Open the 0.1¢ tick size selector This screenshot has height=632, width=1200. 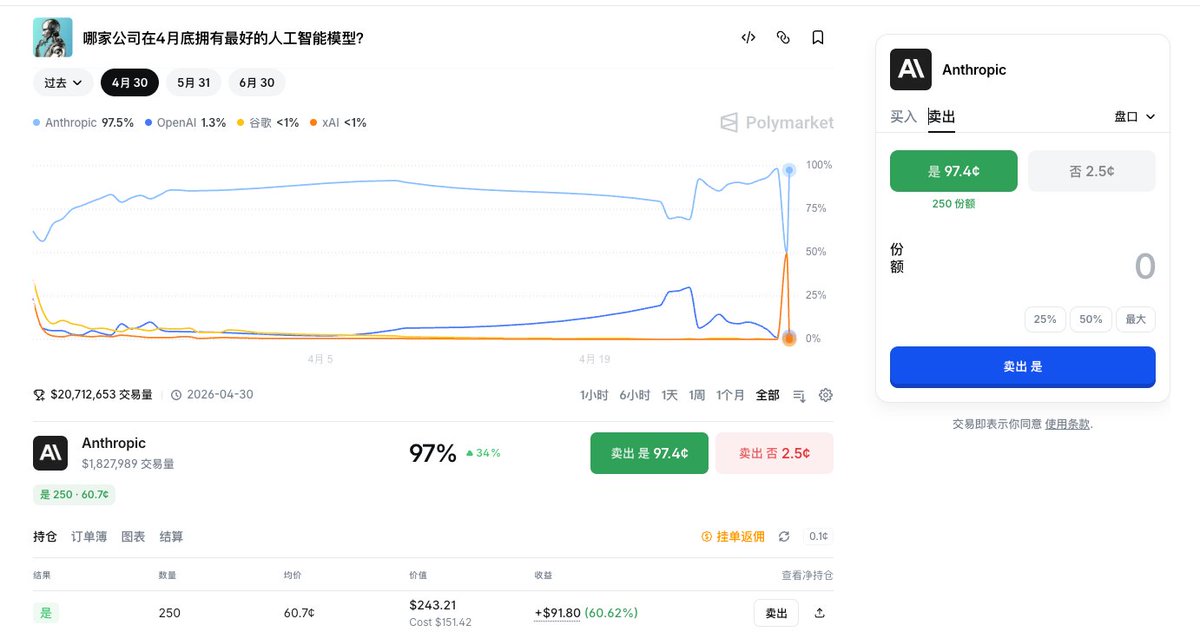818,537
